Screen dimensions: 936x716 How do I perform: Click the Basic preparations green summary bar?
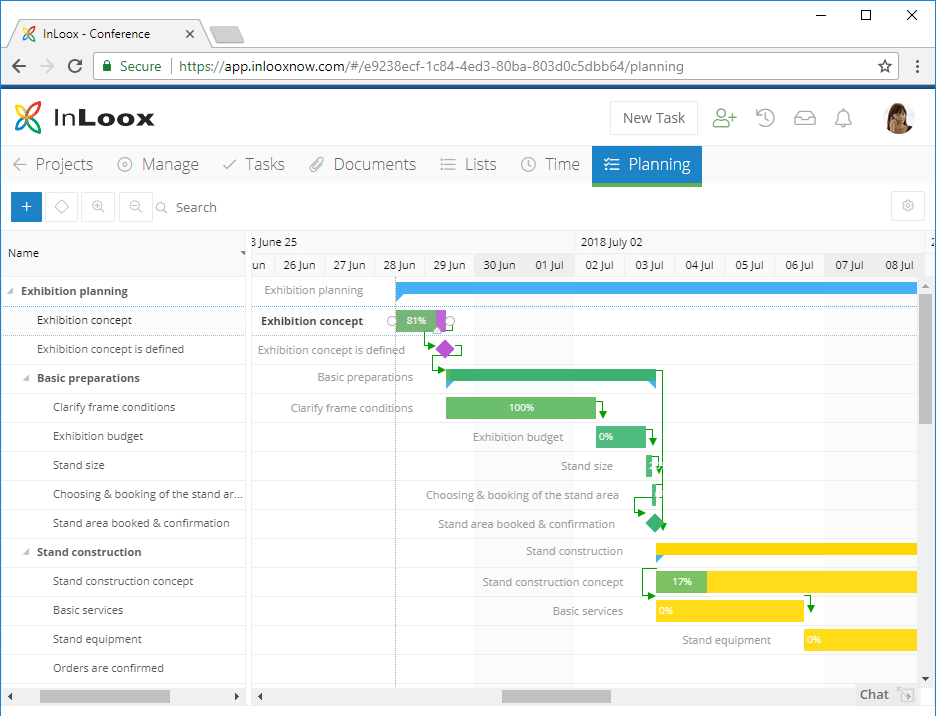point(550,375)
